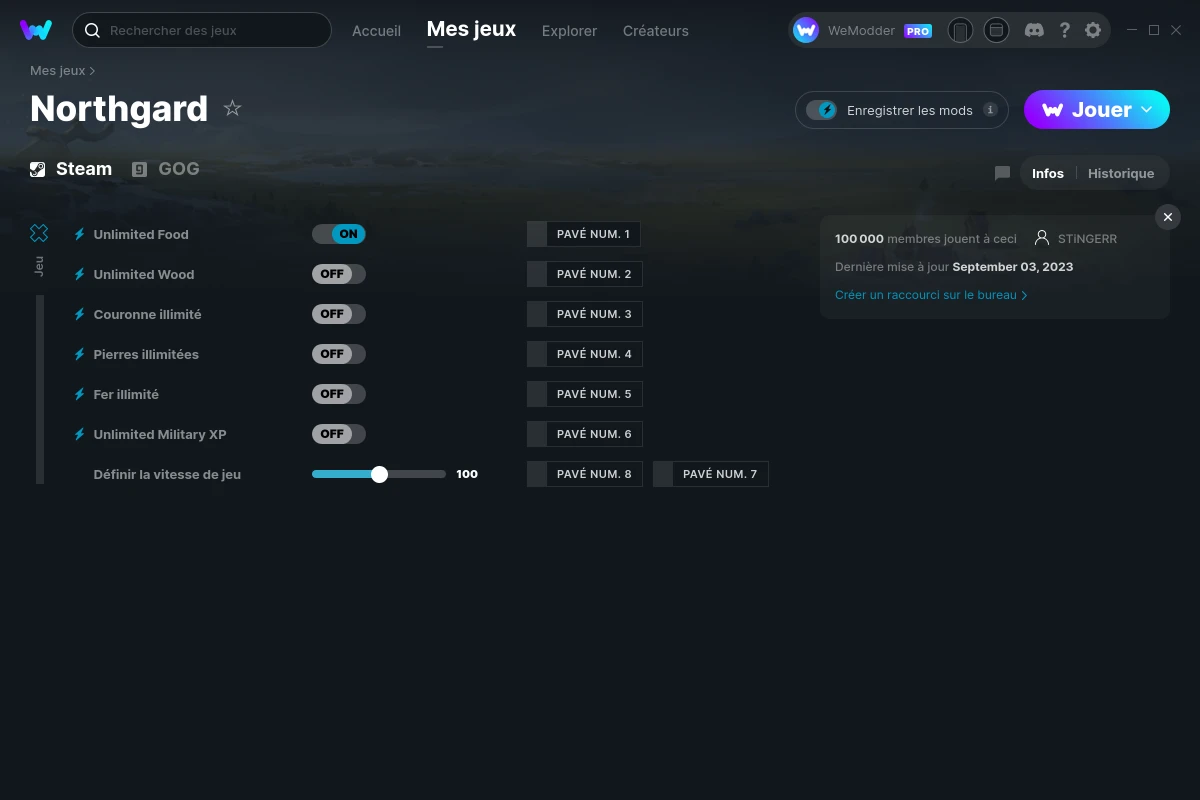The height and width of the screenshot is (800, 1200).
Task: Click lightning icon beside Unlimited Food
Action: pos(79,234)
